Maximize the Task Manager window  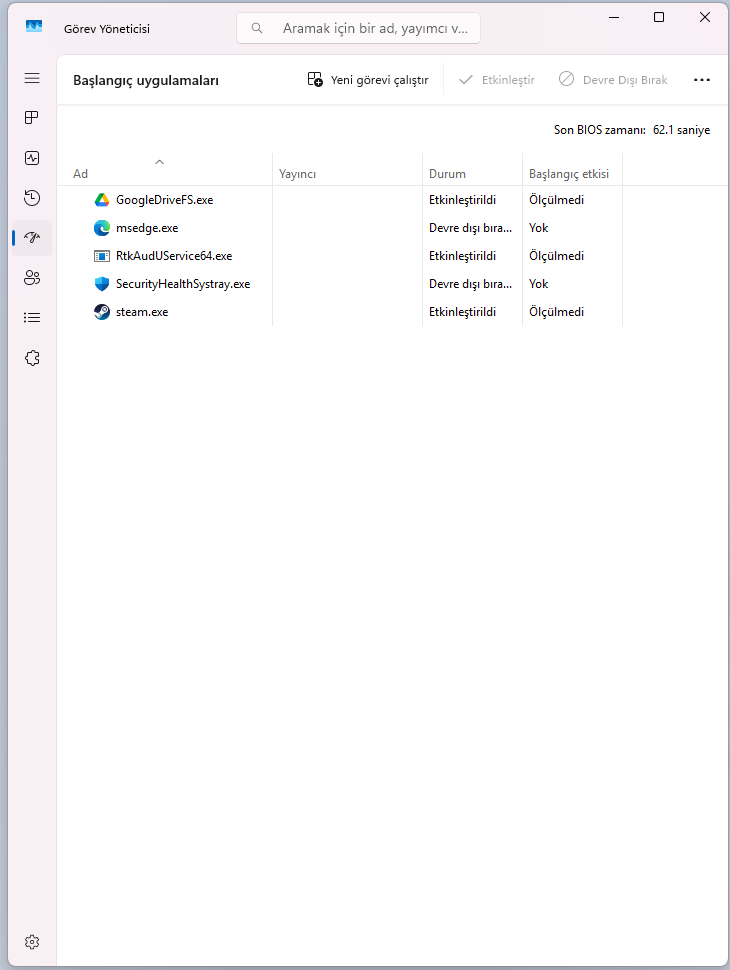point(659,17)
